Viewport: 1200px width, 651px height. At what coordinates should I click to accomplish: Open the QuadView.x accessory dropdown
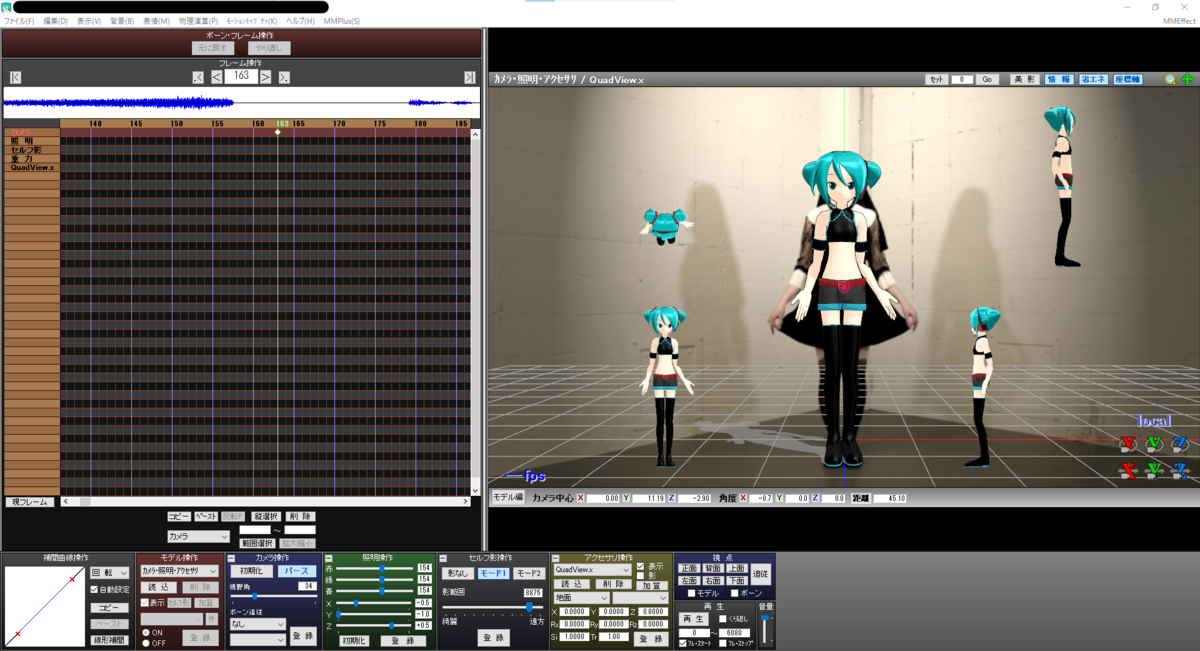click(593, 569)
